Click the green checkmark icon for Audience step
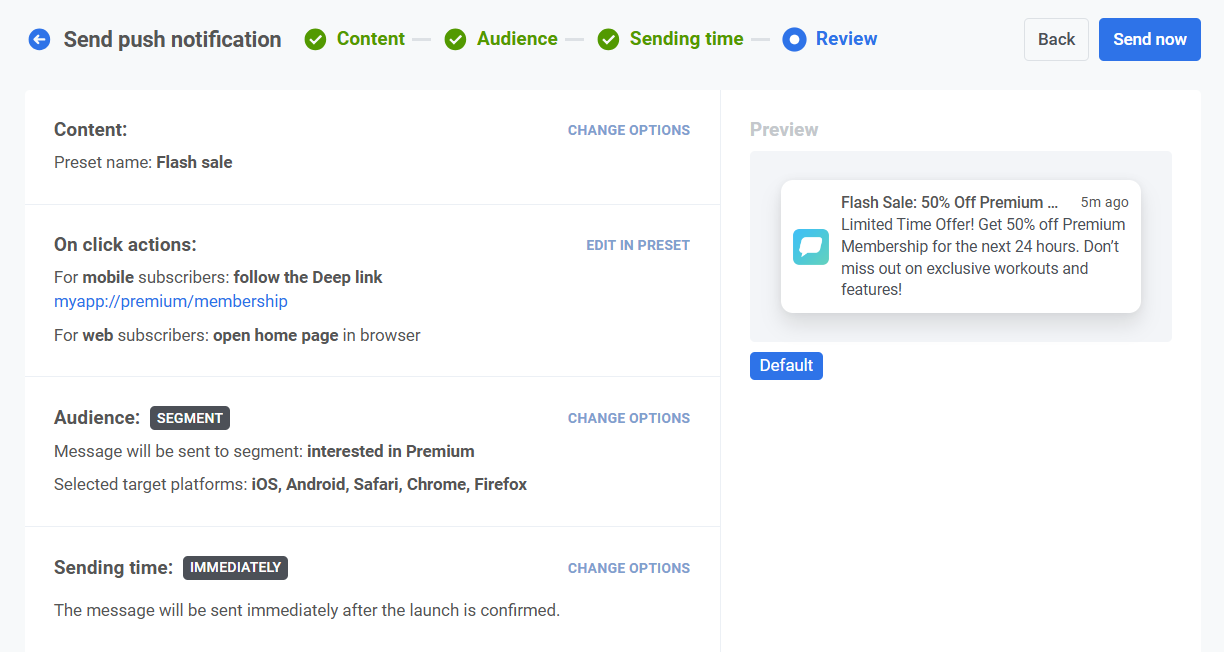The width and height of the screenshot is (1224, 652). pyautogui.click(x=455, y=40)
